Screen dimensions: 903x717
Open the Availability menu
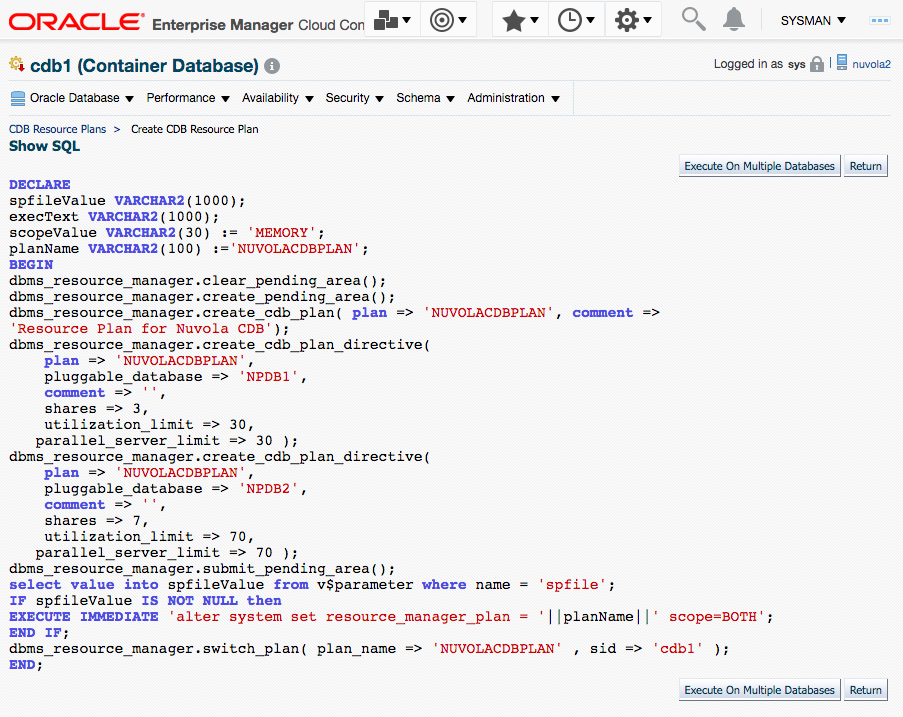pyautogui.click(x=278, y=98)
